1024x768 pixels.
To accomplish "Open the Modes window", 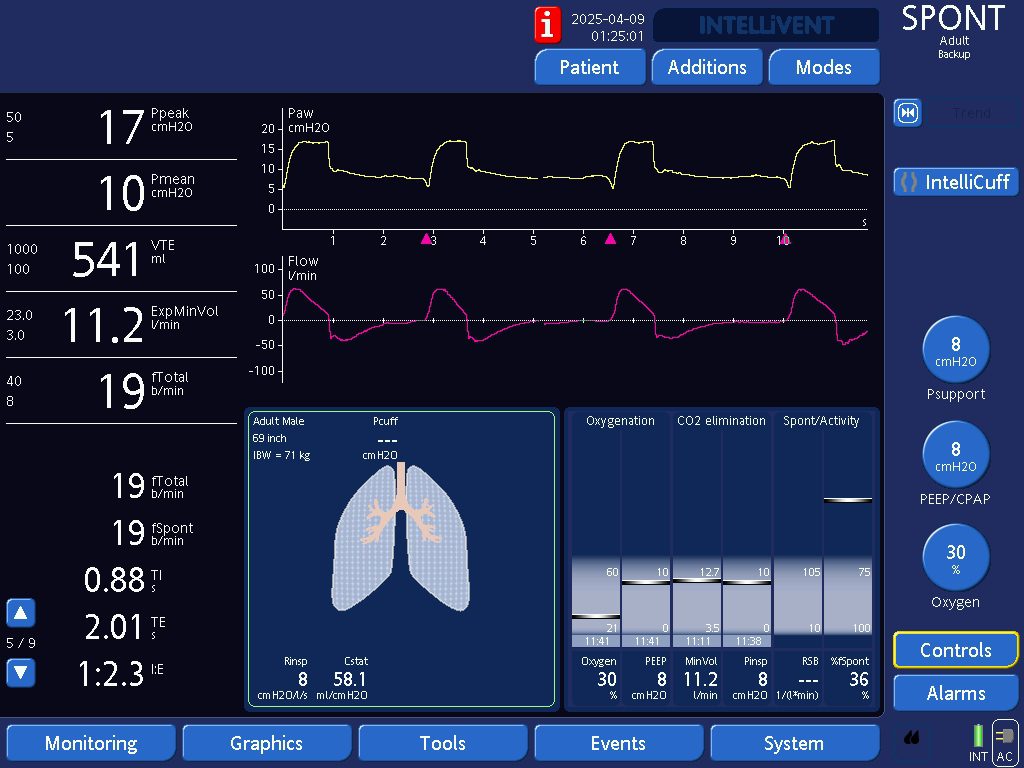I will click(x=823, y=67).
